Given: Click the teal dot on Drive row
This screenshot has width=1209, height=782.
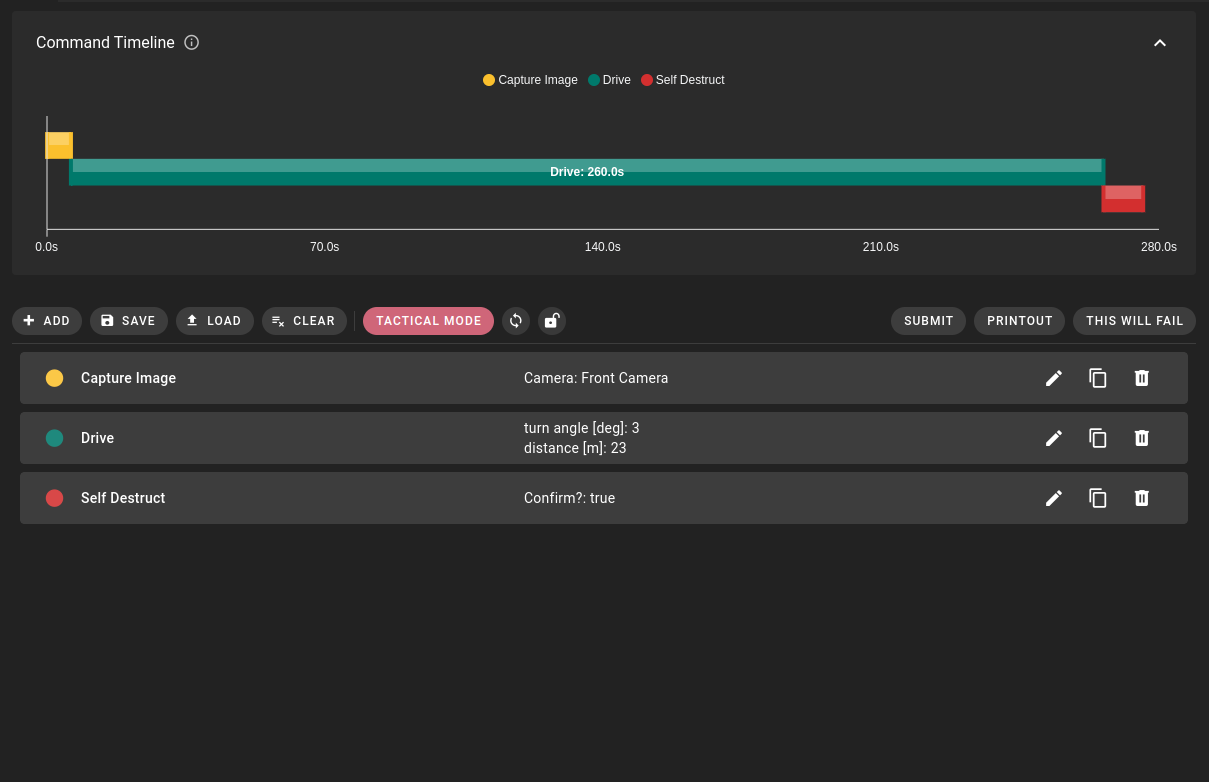Looking at the screenshot, I should (55, 438).
